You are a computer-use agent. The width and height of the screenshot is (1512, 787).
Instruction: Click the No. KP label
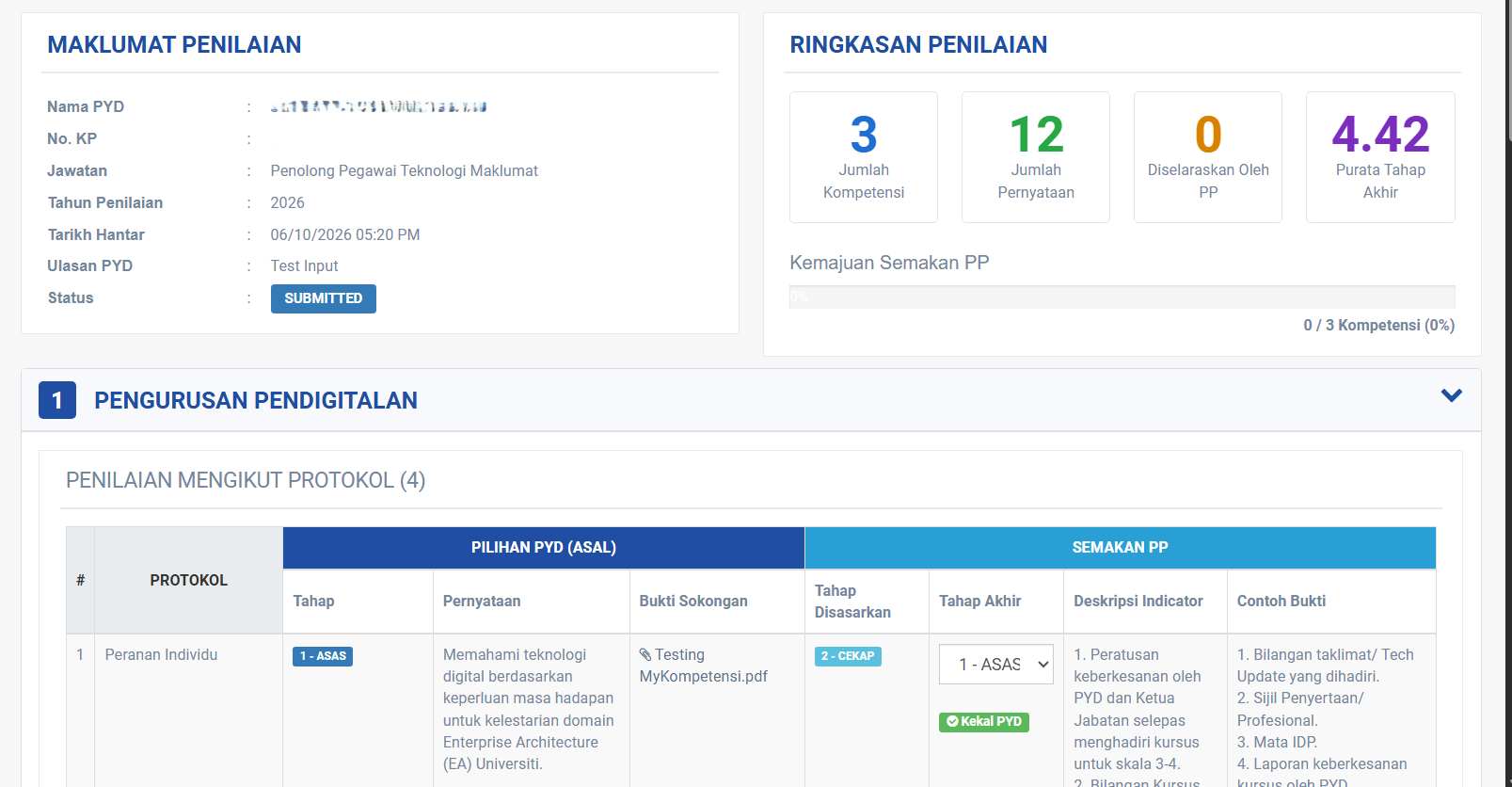[72, 139]
